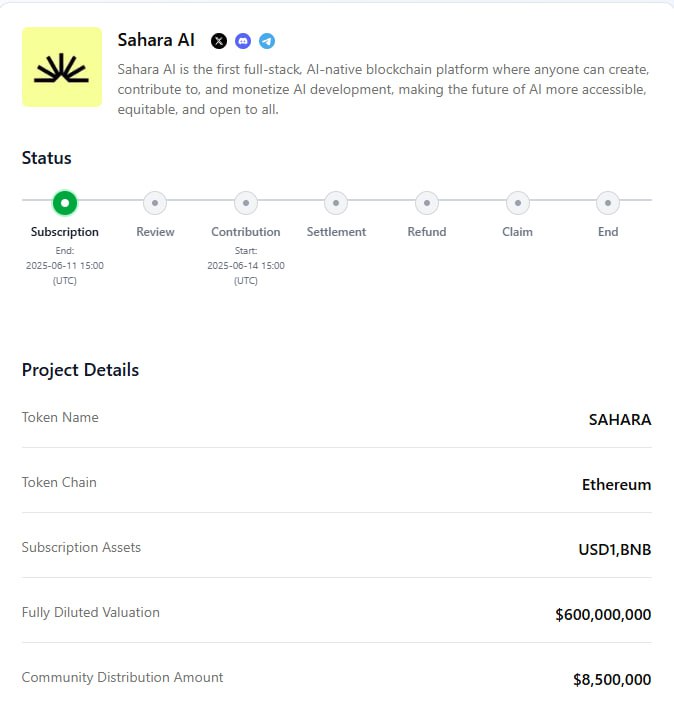Open Sahara AI's X (Twitter) profile icon
The height and width of the screenshot is (724, 674).
(x=219, y=41)
